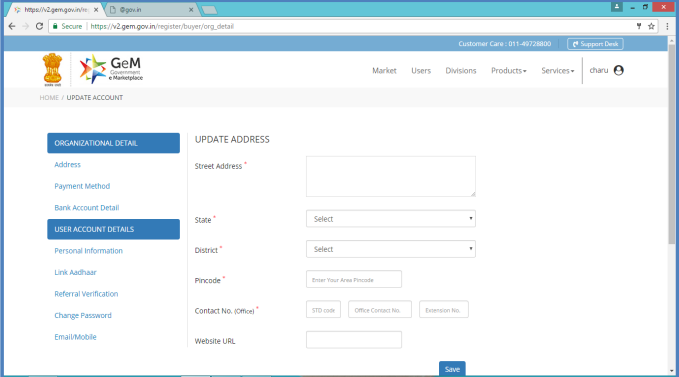The height and width of the screenshot is (377, 679).
Task: Open the Bank Account Detail link
Action: pos(87,208)
